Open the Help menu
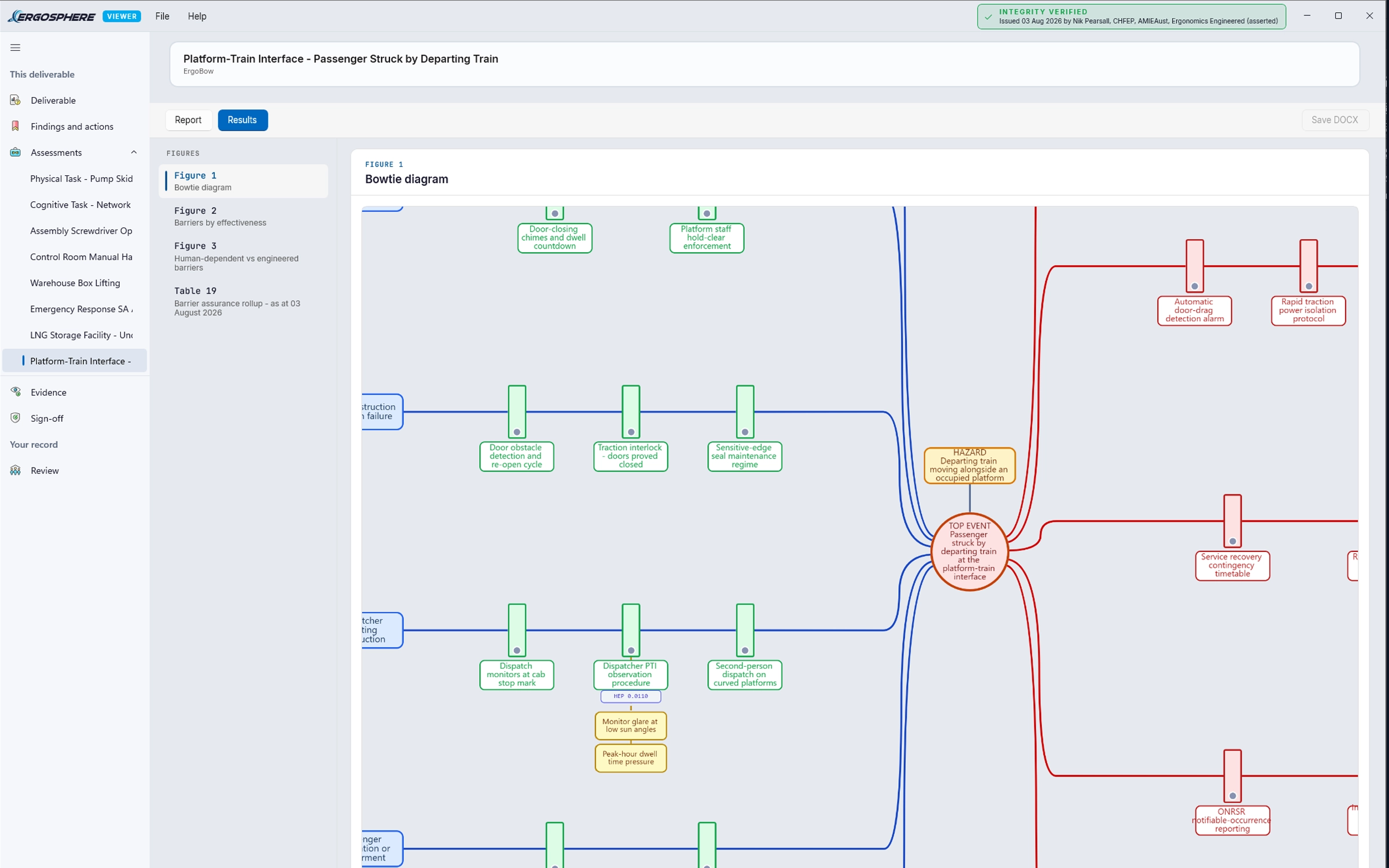Screen dimensions: 1389x868 tap(197, 16)
